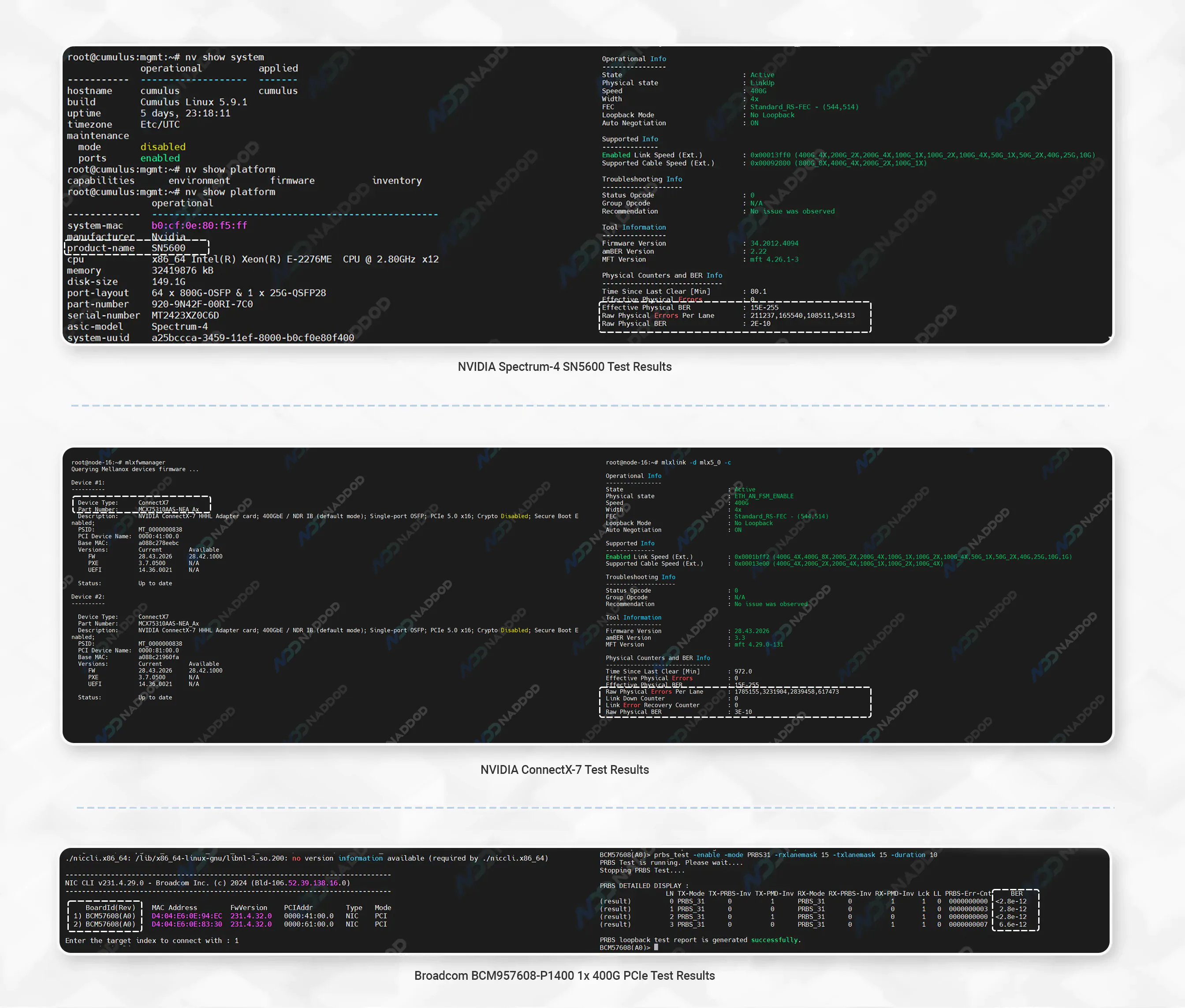Click the green "enabled" ports value
Screen dimensions: 1185x1008
point(160,158)
